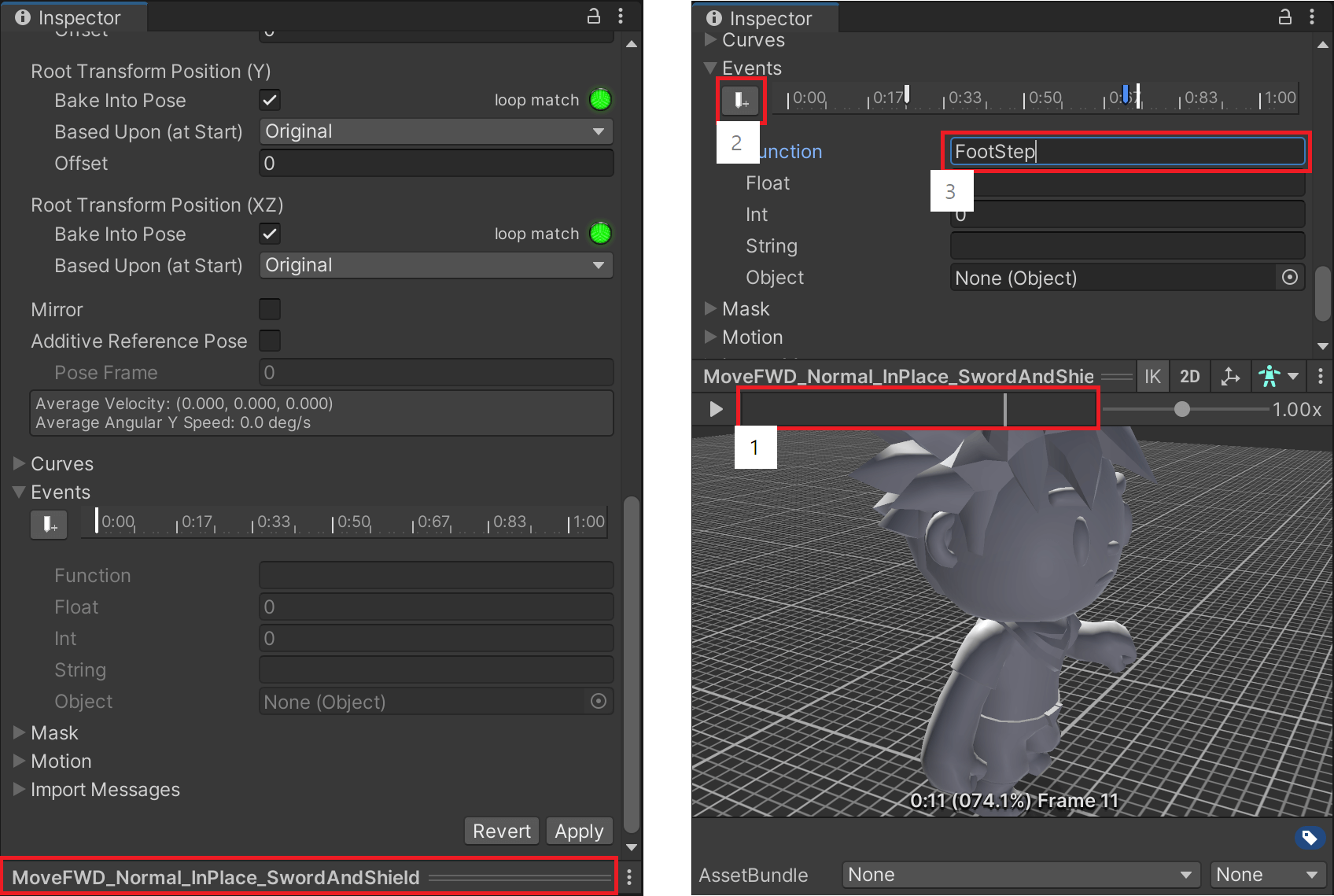Enable the Mirror checkbox
The width and height of the screenshot is (1334, 896).
tap(270, 309)
